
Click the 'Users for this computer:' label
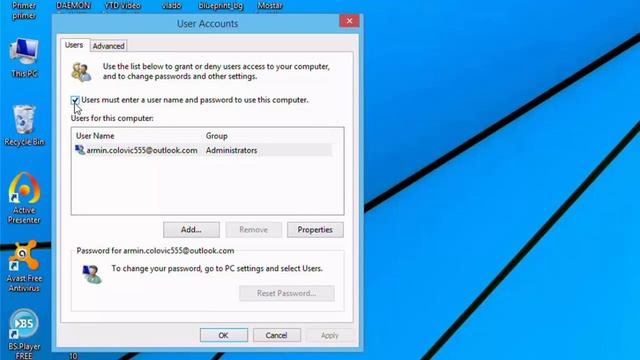tap(112, 118)
